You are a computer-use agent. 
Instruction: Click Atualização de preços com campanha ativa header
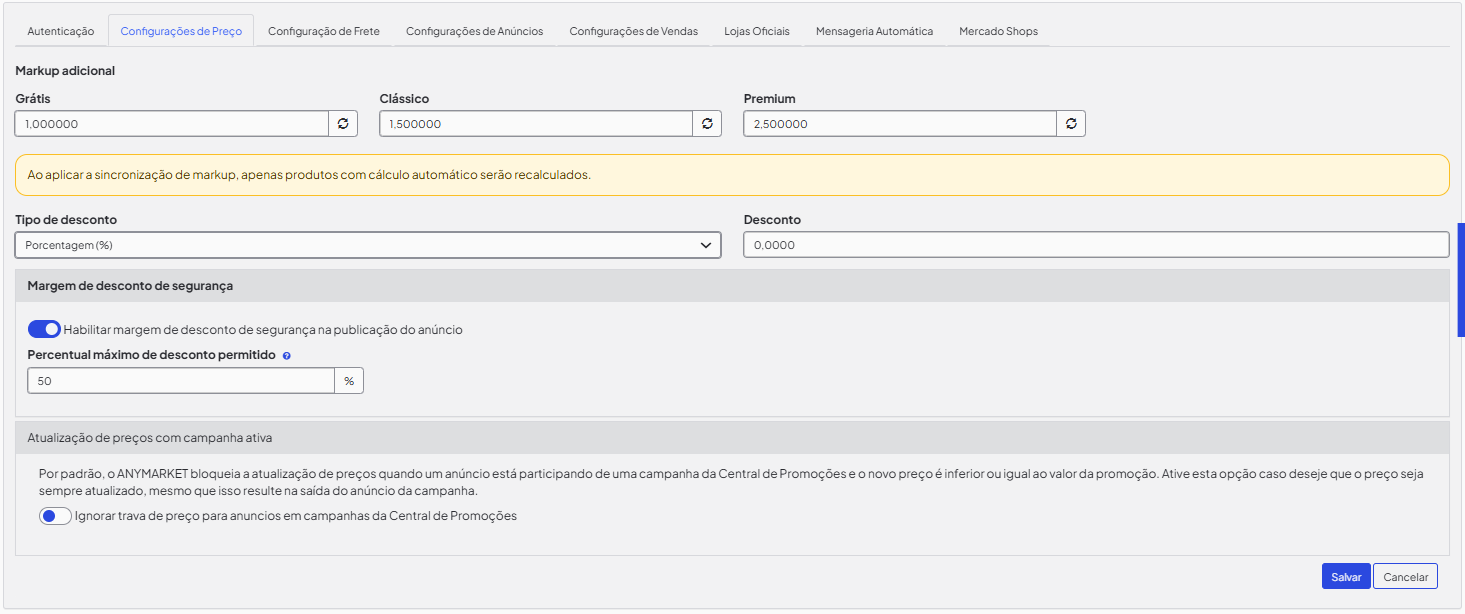[732, 438]
